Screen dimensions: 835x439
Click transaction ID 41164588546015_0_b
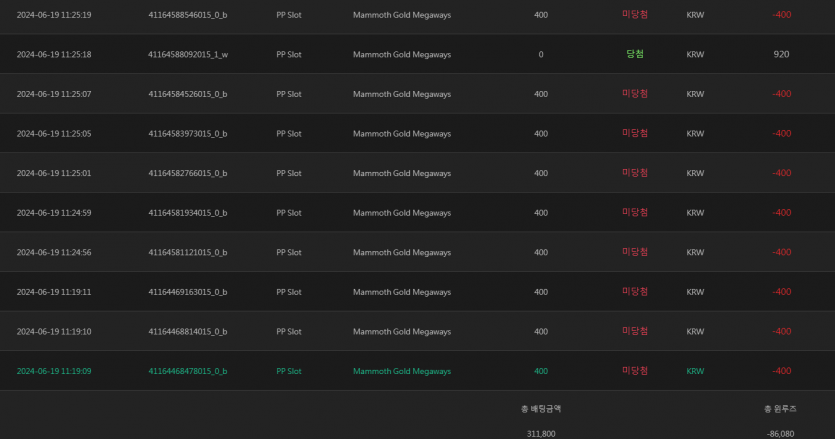(187, 15)
